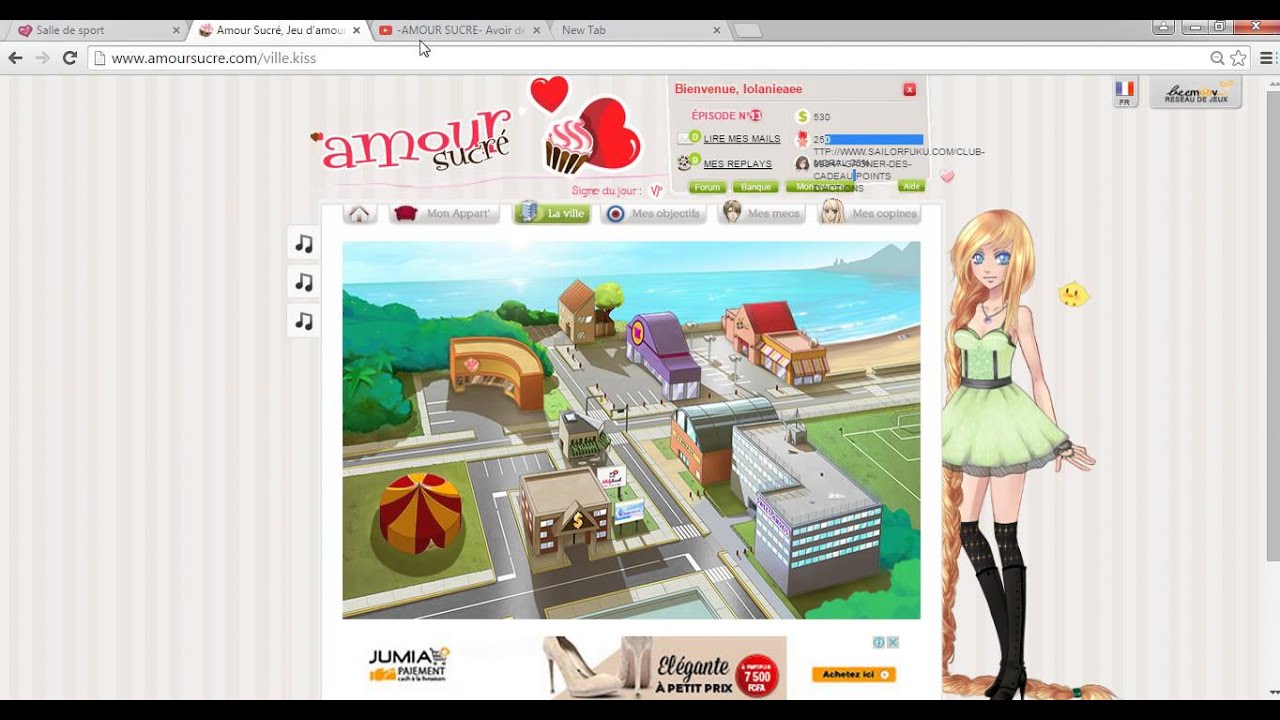Click the Épisode N°13 label
Screen dimensions: 1280x720
tap(726, 116)
